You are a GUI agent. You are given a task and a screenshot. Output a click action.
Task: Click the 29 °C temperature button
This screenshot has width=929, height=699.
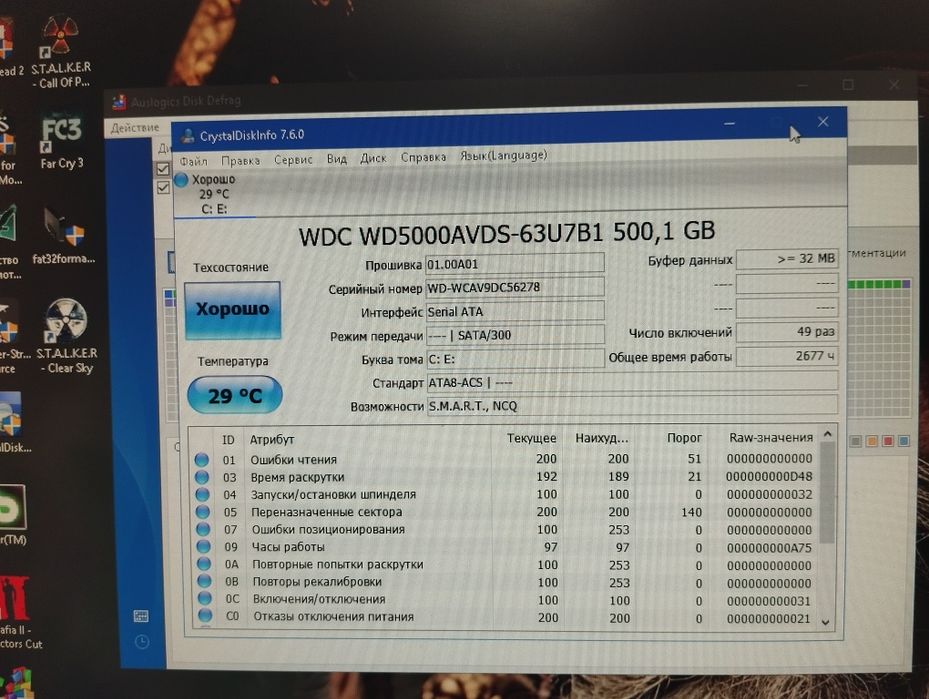(x=235, y=395)
